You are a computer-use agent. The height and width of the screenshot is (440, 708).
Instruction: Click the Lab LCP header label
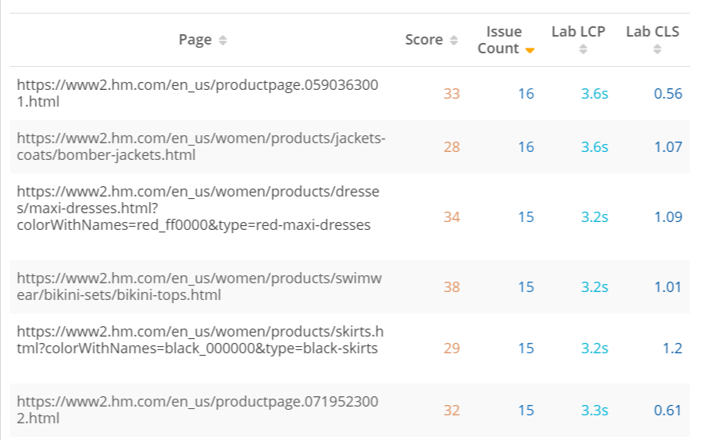[578, 32]
